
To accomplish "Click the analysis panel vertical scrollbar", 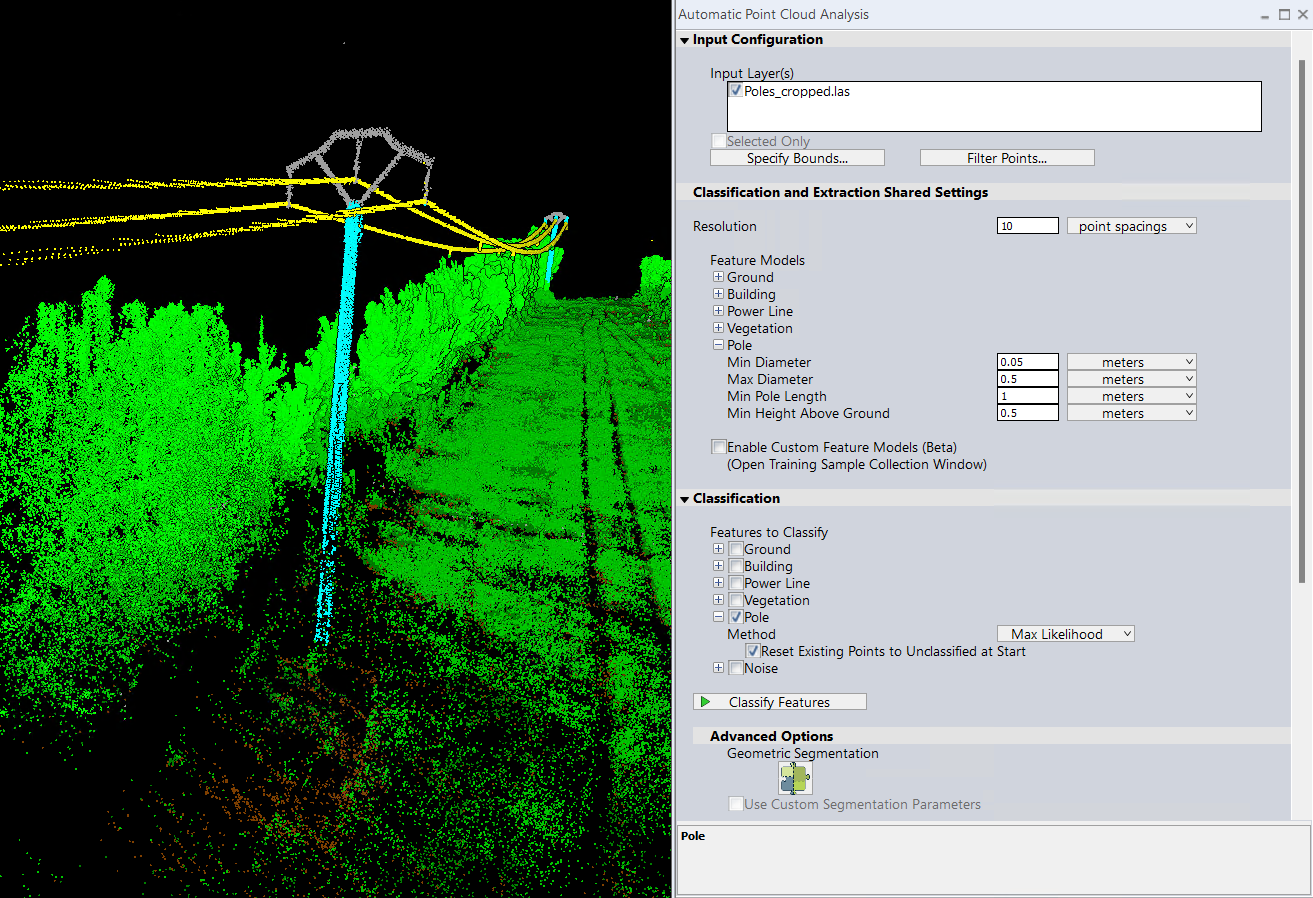I will pos(1302,320).
